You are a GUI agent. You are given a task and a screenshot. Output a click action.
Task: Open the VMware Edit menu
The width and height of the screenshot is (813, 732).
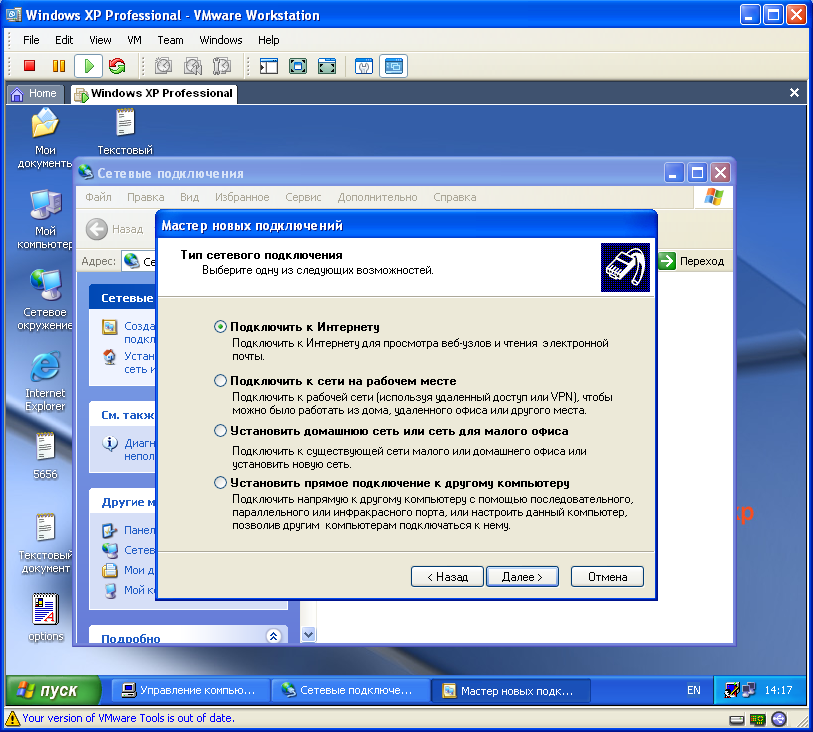point(64,40)
